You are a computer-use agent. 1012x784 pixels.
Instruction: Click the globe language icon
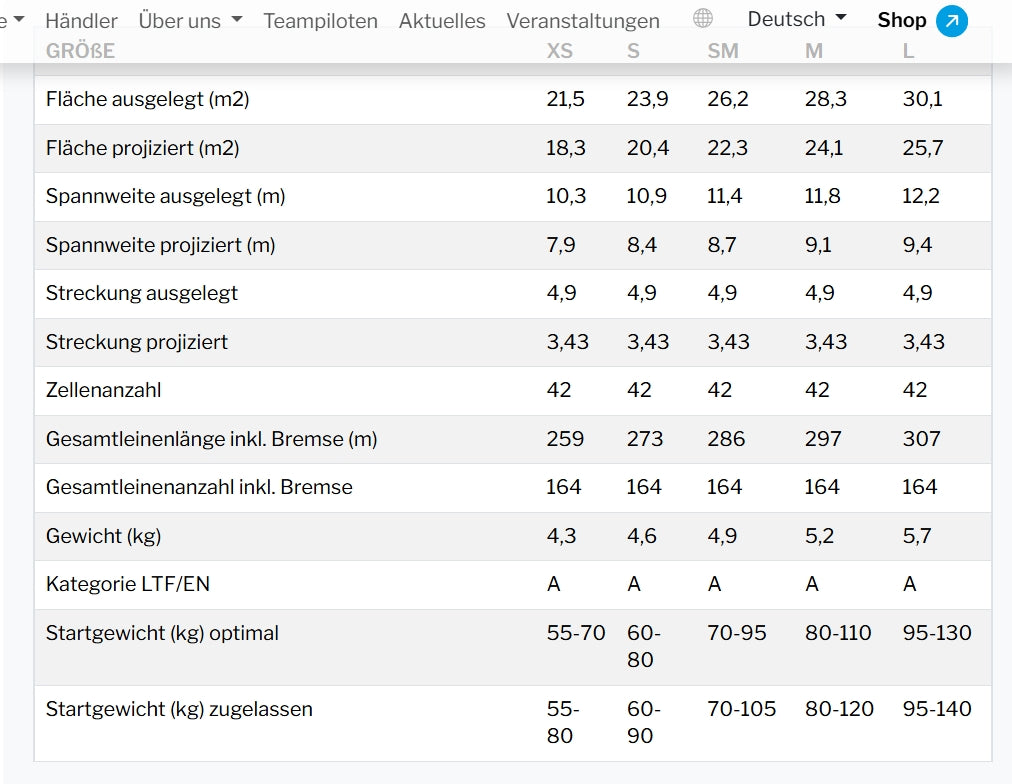(703, 18)
